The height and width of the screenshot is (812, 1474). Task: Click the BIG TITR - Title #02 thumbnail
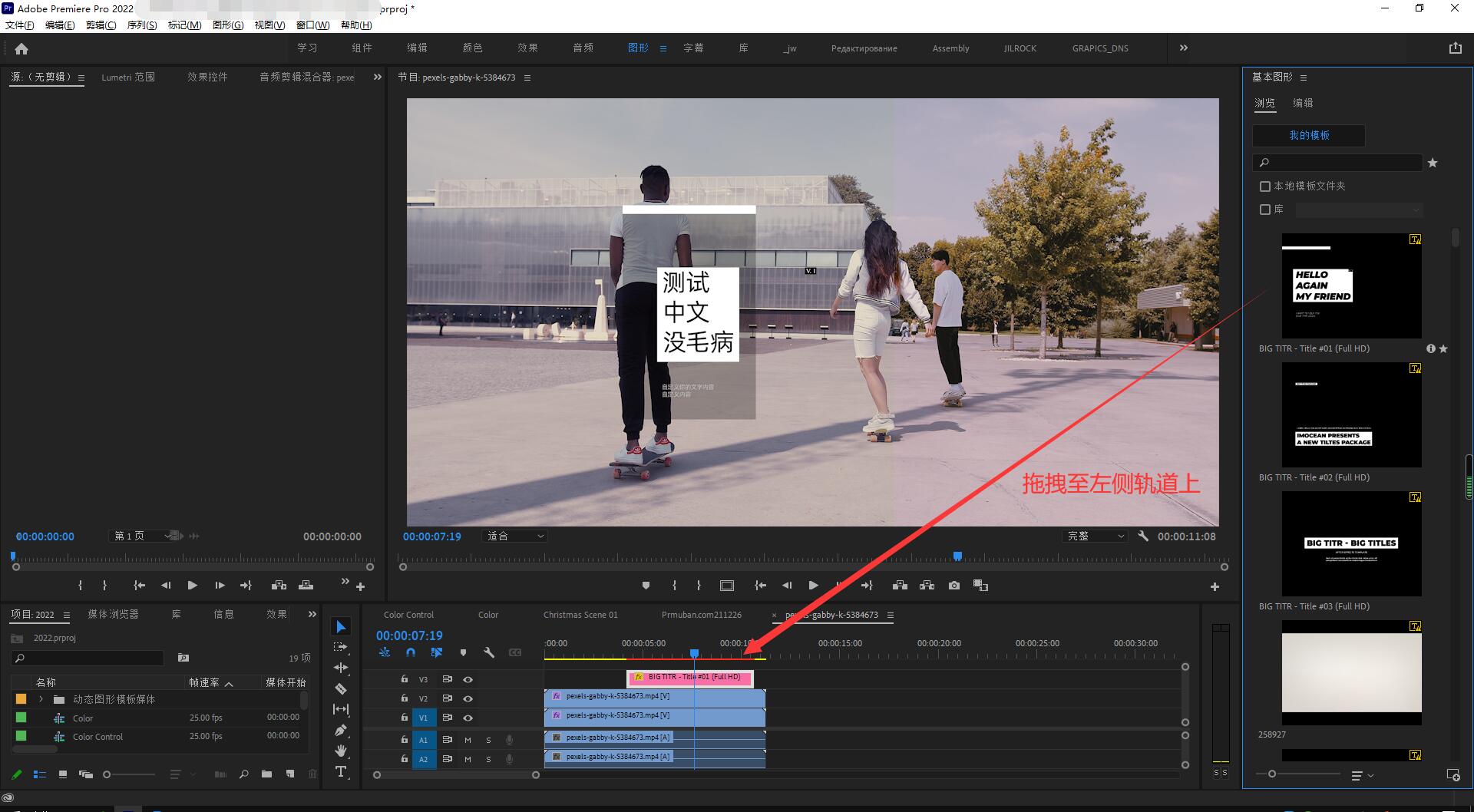click(x=1351, y=415)
